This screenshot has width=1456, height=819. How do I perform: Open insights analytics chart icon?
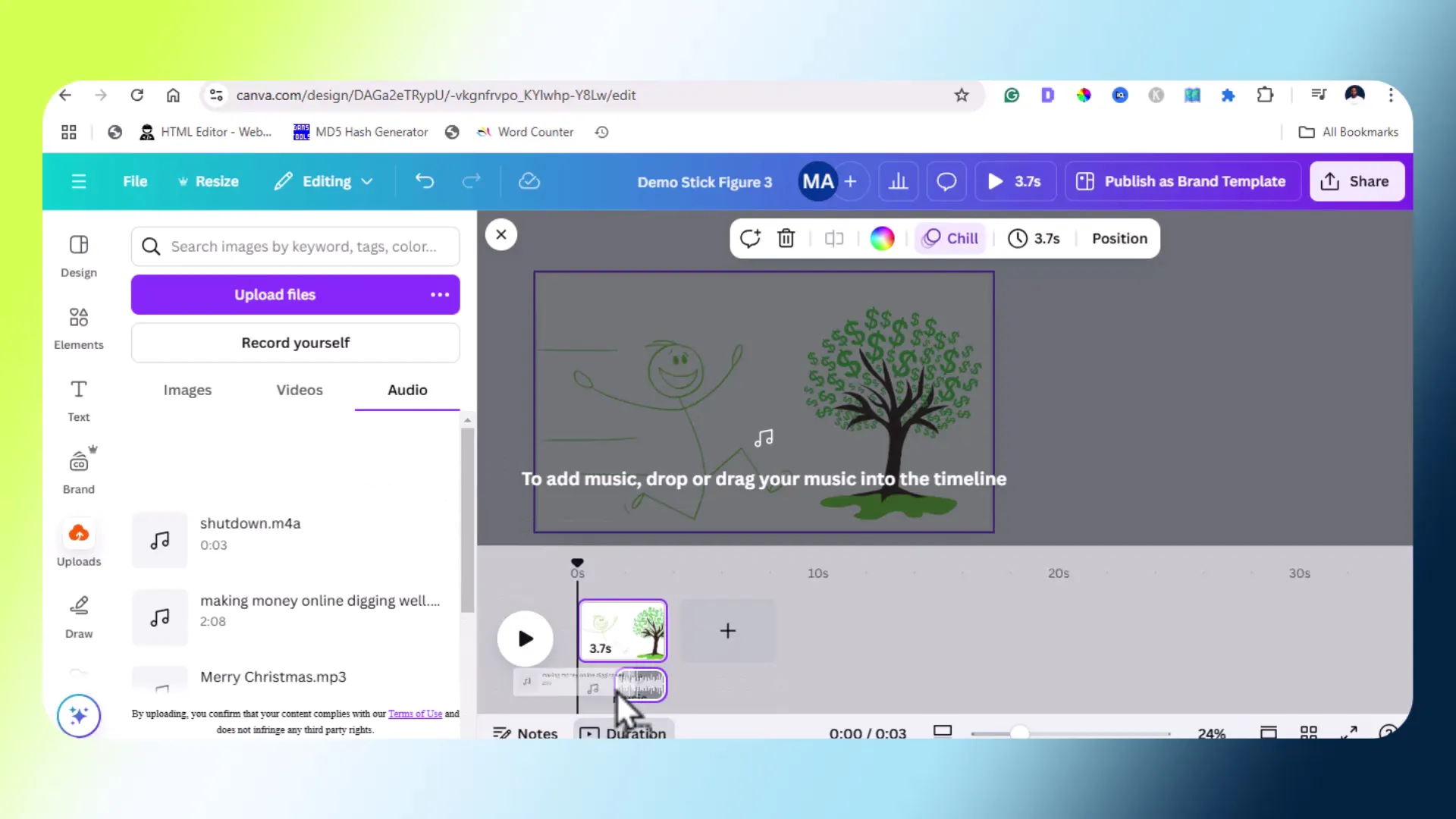coord(899,181)
